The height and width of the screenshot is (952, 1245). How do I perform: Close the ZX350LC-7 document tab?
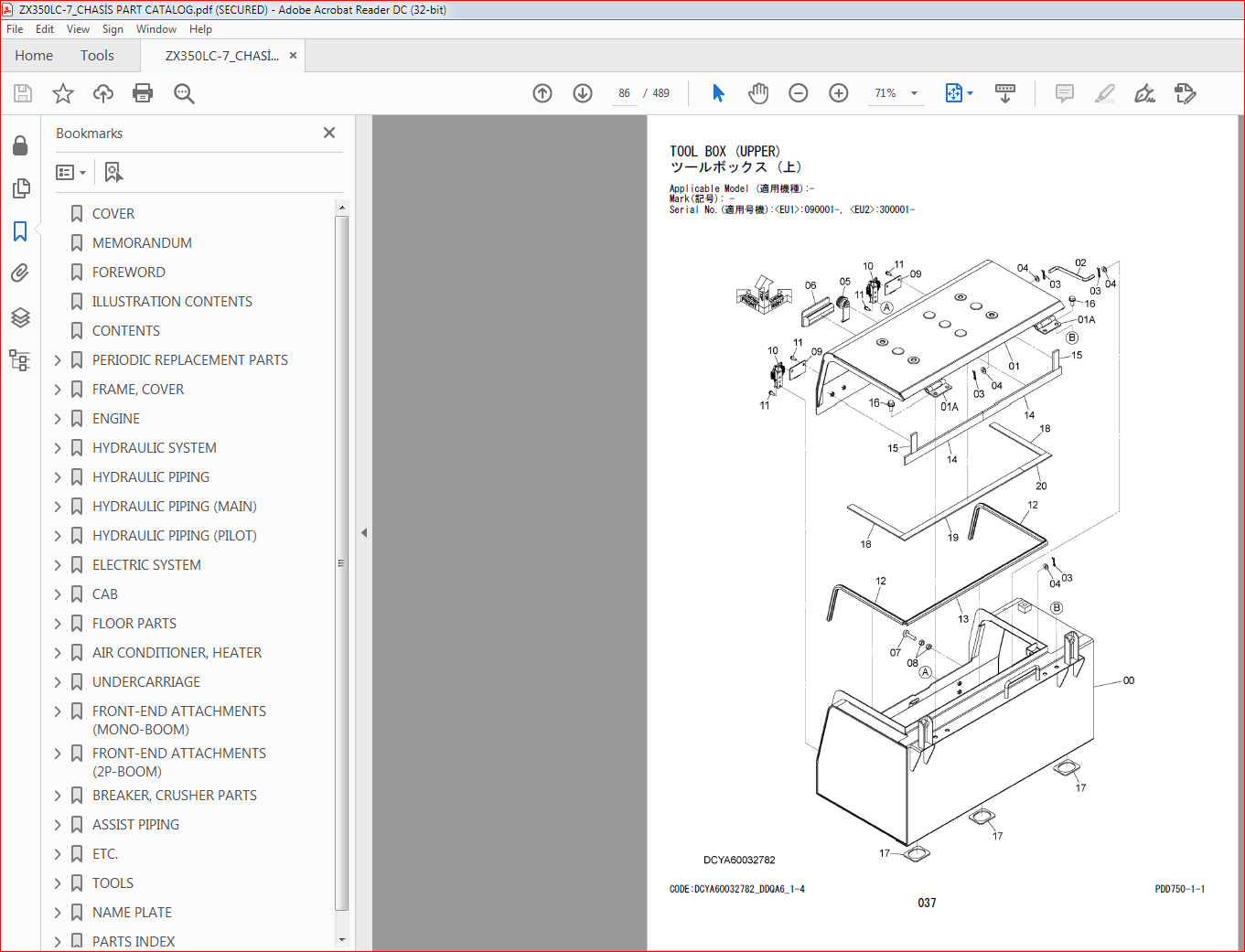pyautogui.click(x=294, y=56)
